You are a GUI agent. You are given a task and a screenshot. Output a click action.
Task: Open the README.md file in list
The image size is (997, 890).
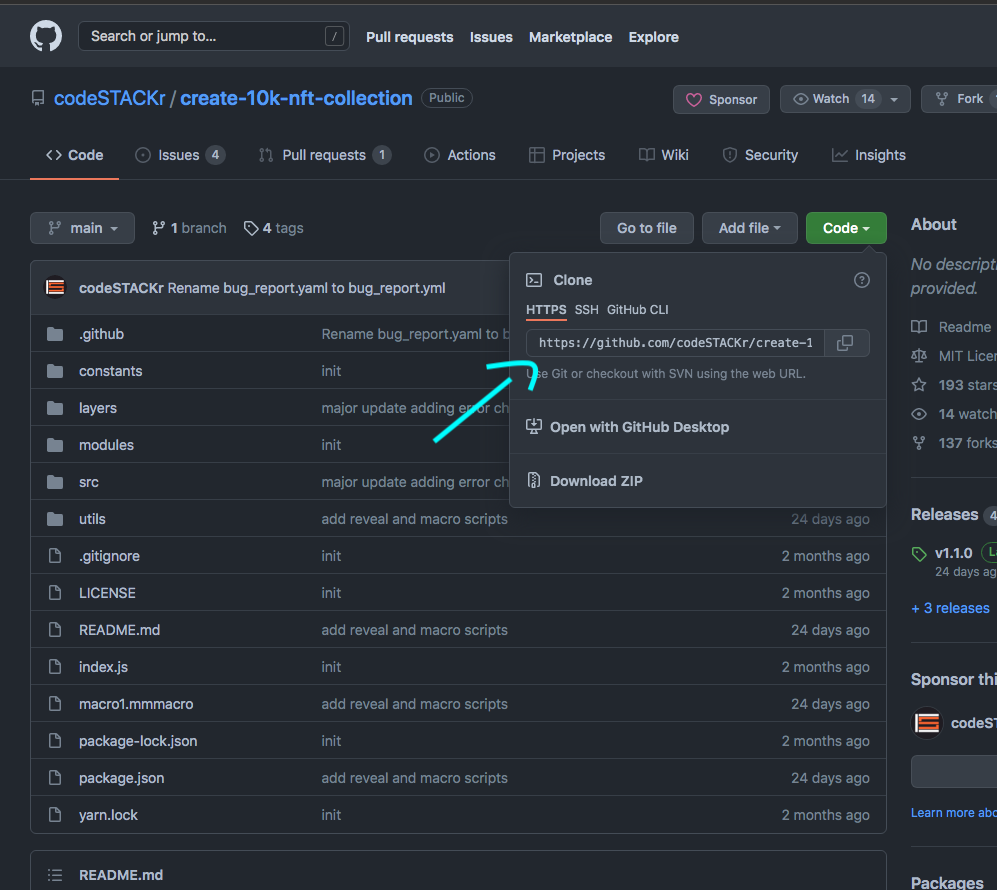coord(120,629)
